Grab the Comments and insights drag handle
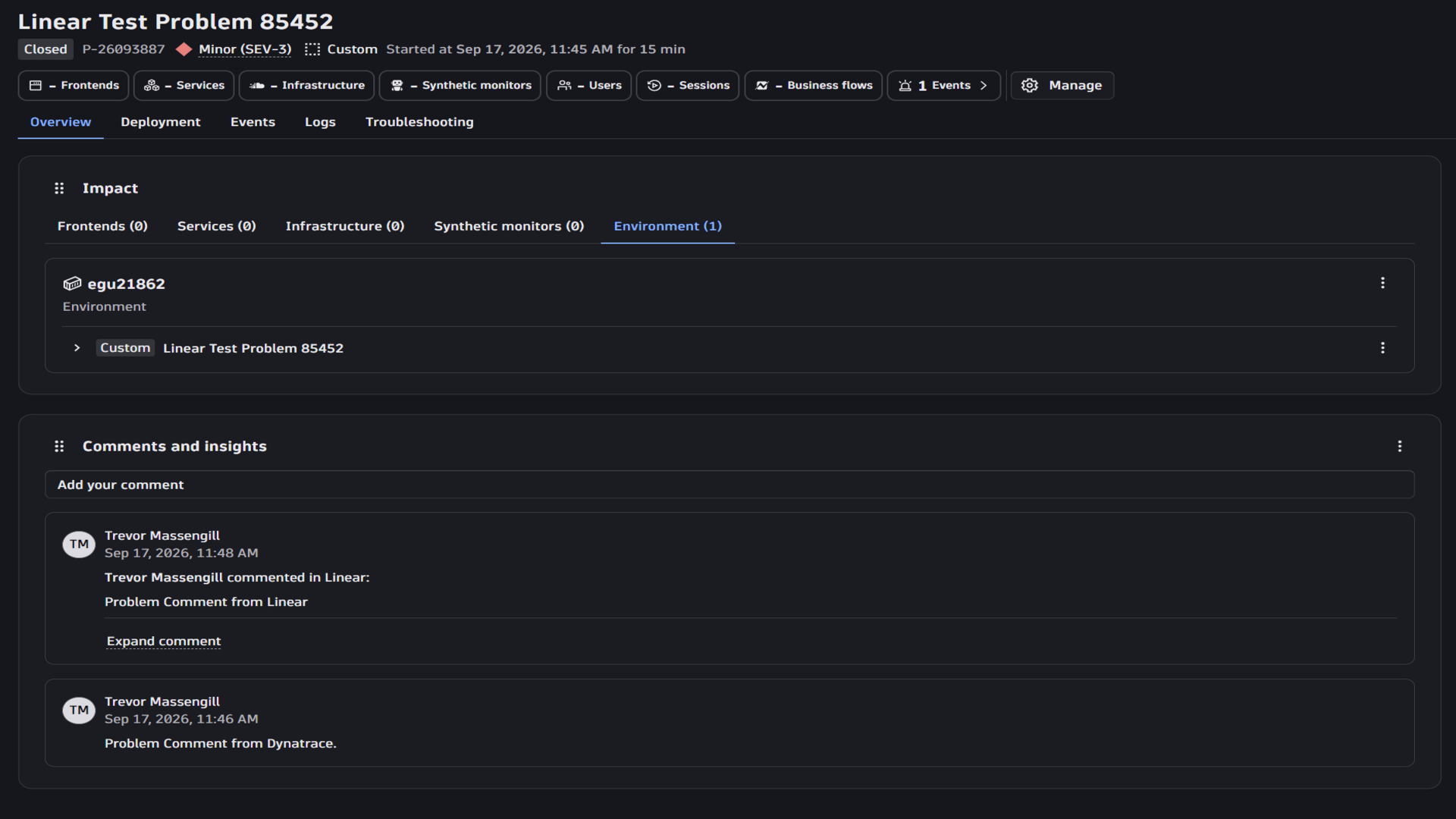 tap(59, 447)
